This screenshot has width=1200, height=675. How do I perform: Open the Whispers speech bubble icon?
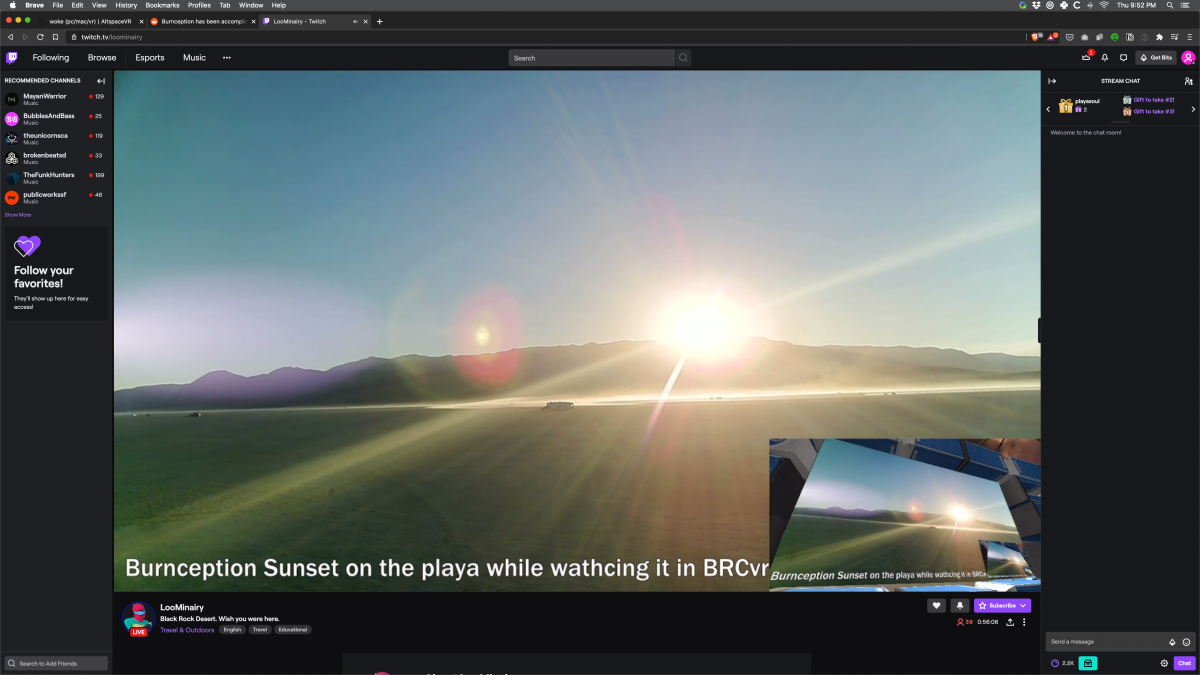click(x=1123, y=58)
